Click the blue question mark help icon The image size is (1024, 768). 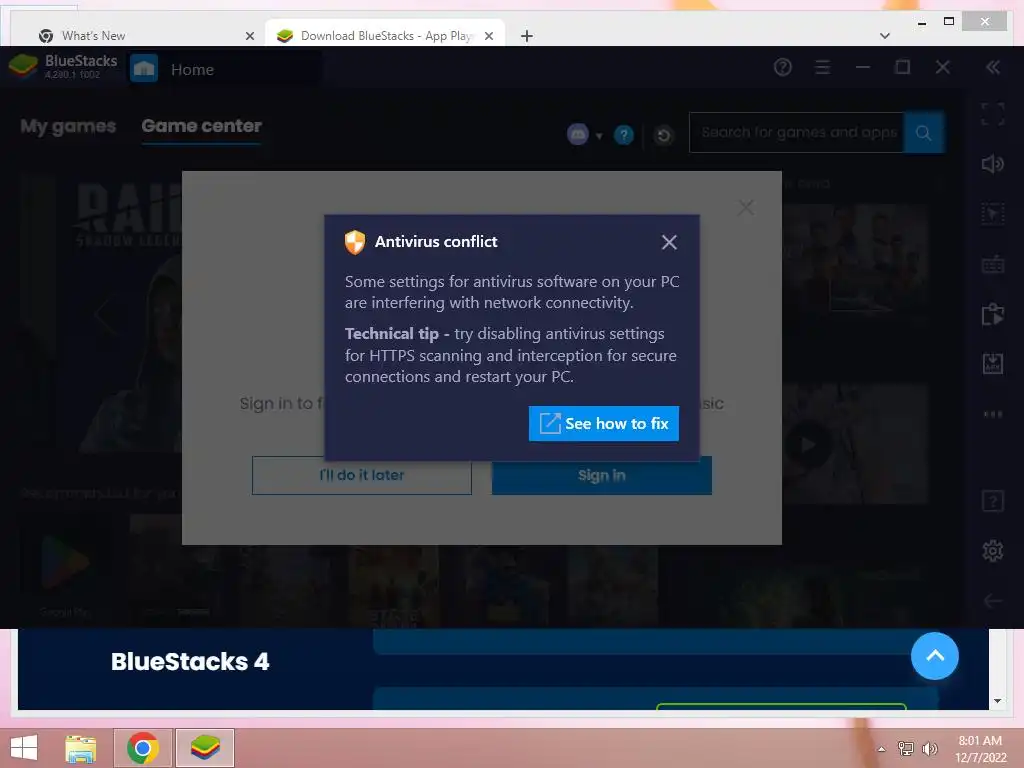coord(624,135)
